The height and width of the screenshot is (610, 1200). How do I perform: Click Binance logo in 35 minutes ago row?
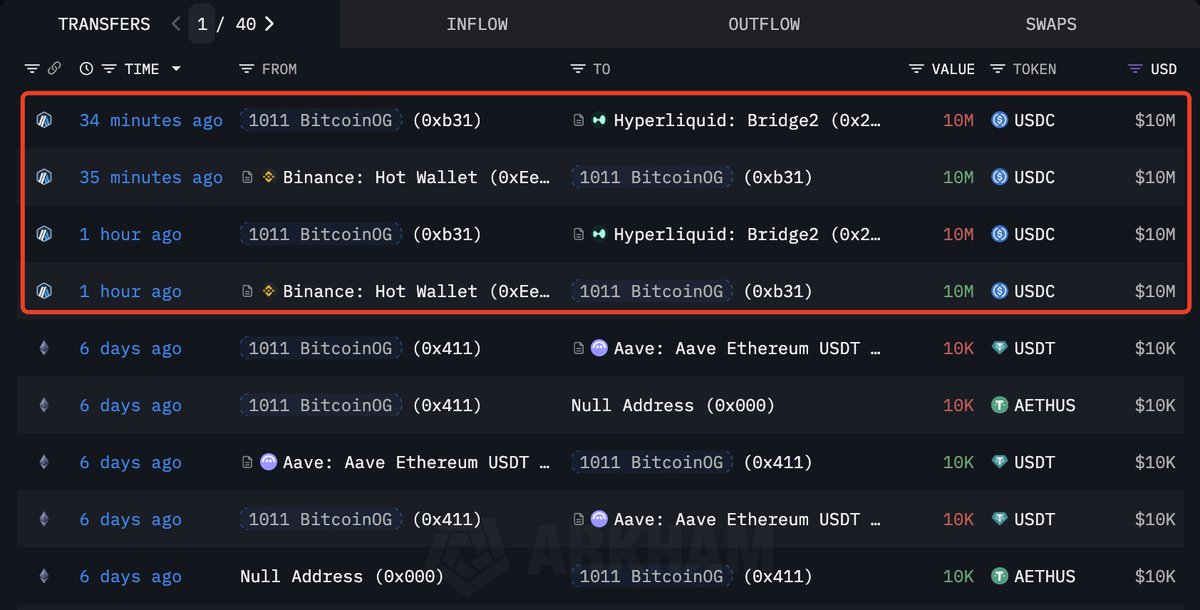(x=268, y=177)
